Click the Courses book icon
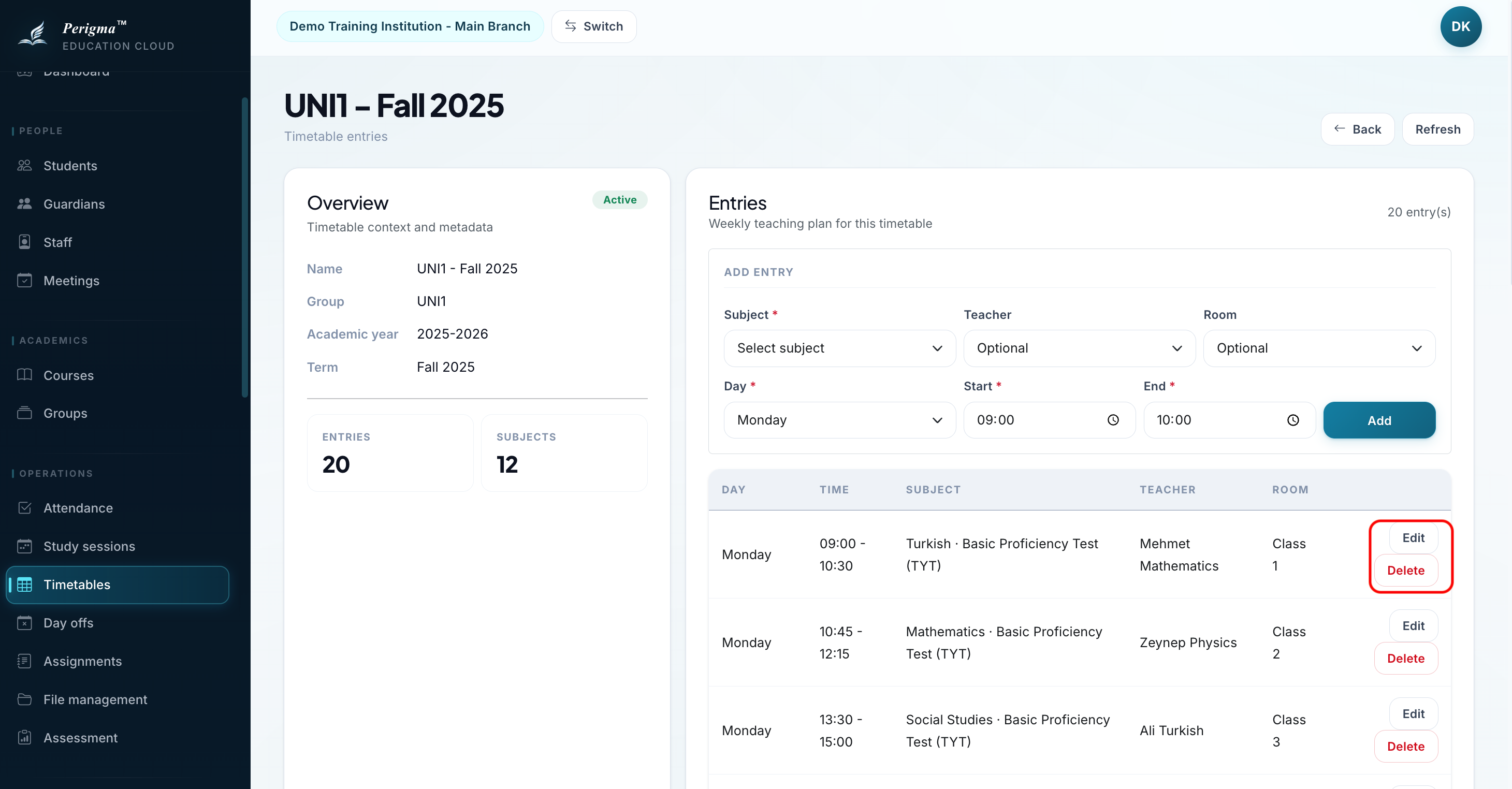The width and height of the screenshot is (1512, 789). 24,374
